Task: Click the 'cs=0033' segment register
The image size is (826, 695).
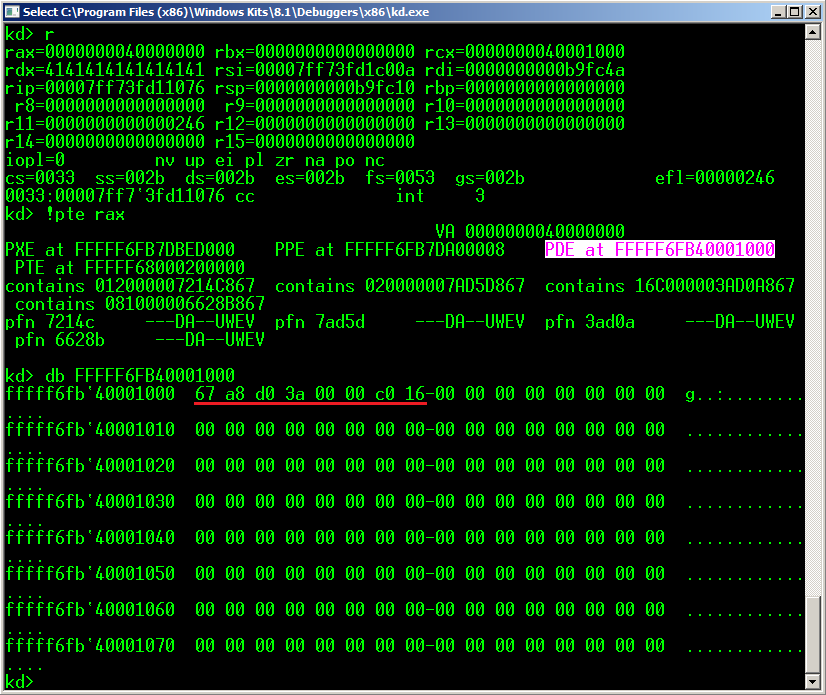Action: pos(40,178)
